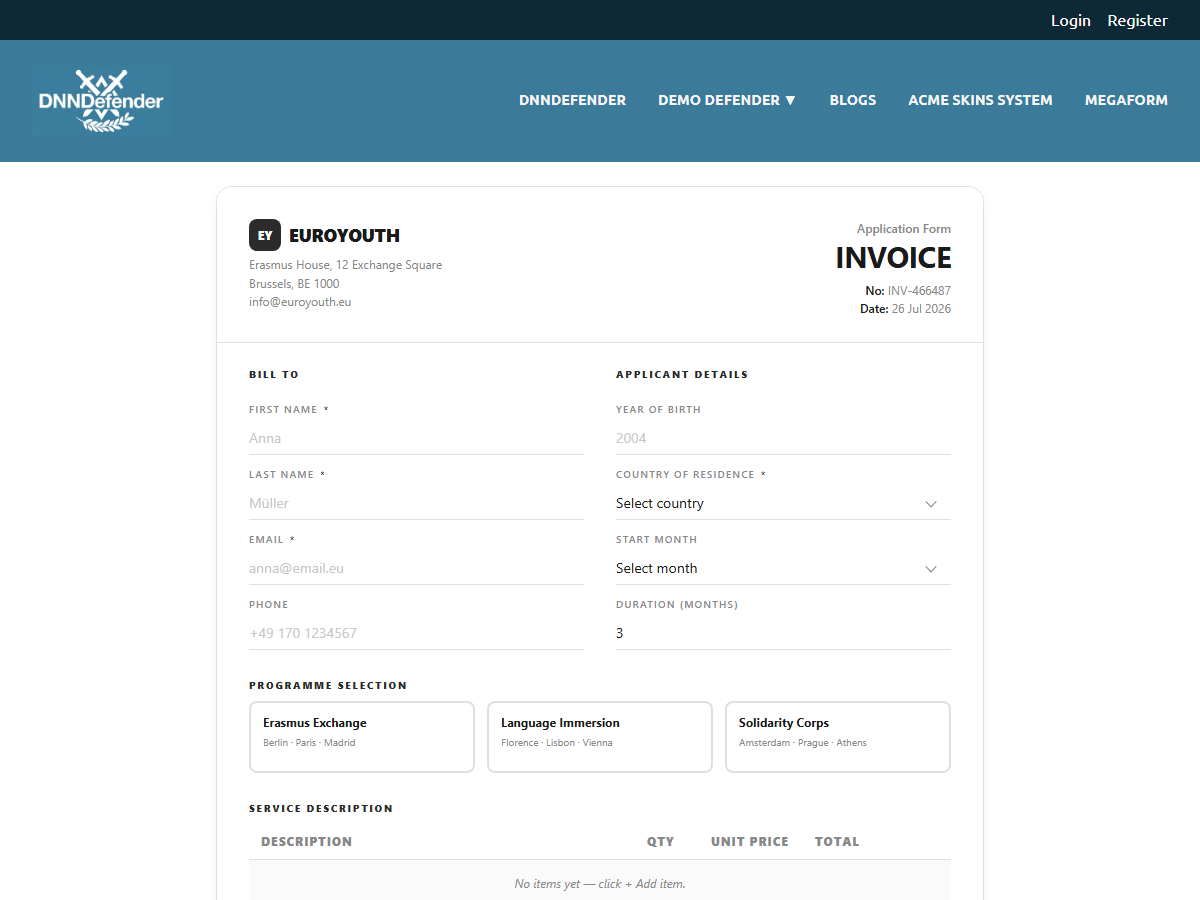Click the EY EuroYouth badge icon
Screen dimensions: 1200x900
(x=265, y=235)
